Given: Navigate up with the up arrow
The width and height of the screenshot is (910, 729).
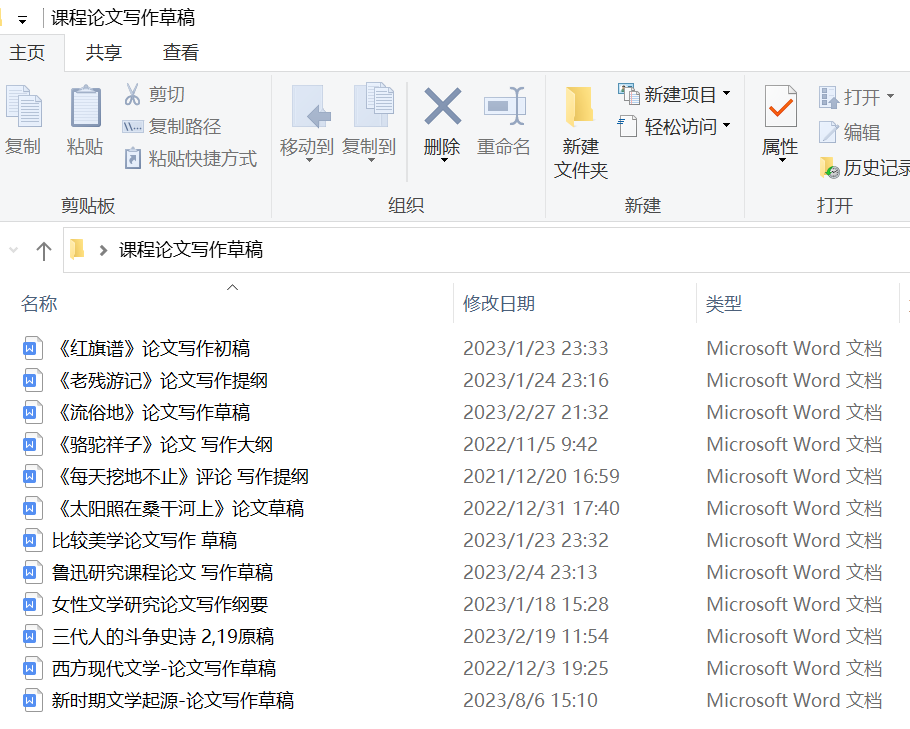Looking at the screenshot, I should 43,250.
